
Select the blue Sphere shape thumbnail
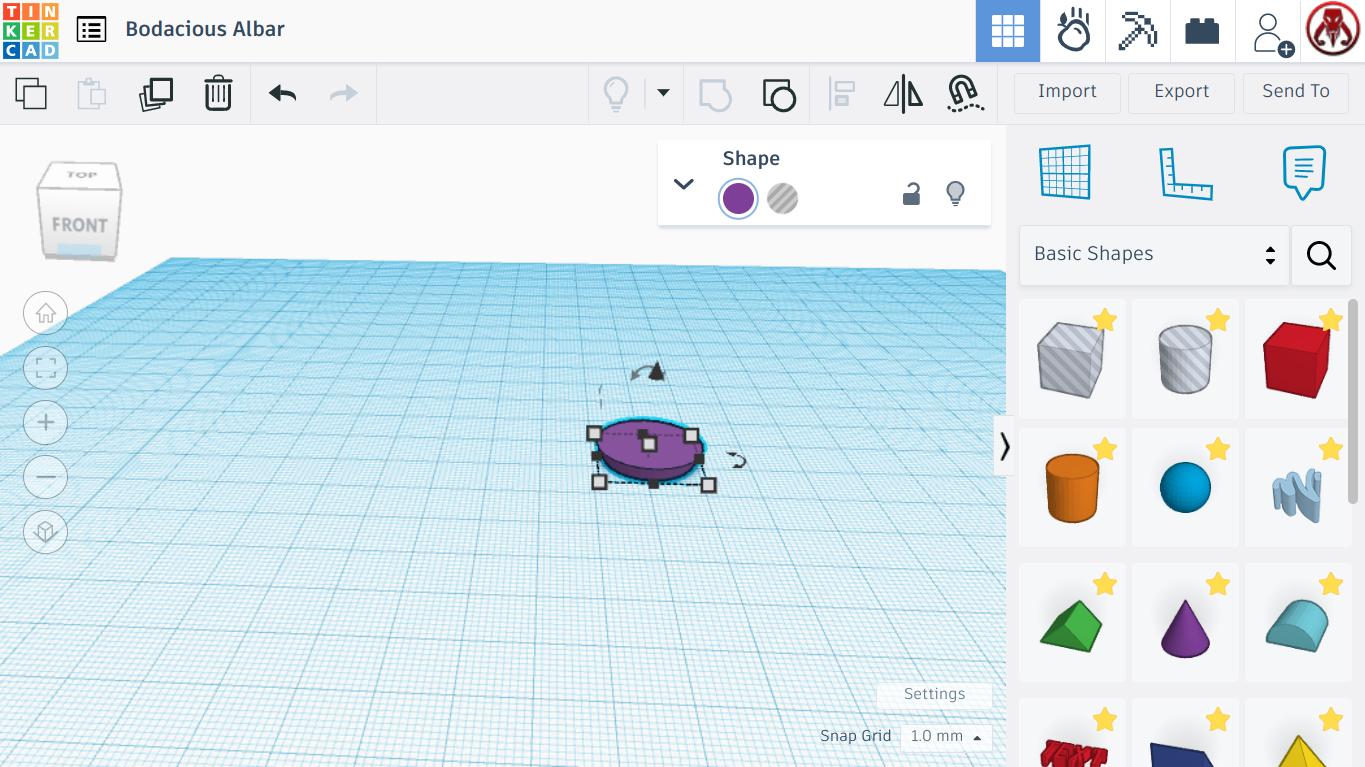pyautogui.click(x=1185, y=487)
